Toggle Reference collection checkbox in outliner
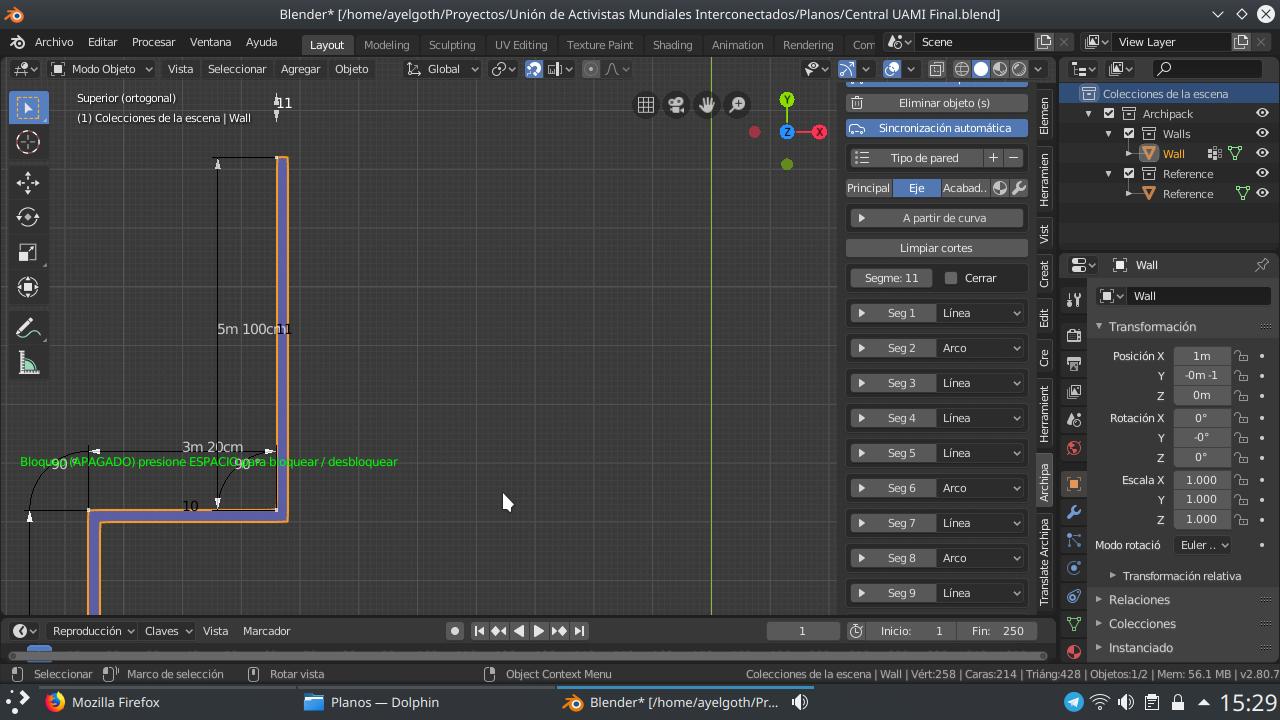Screen dimensions: 1280x720 1129,174
